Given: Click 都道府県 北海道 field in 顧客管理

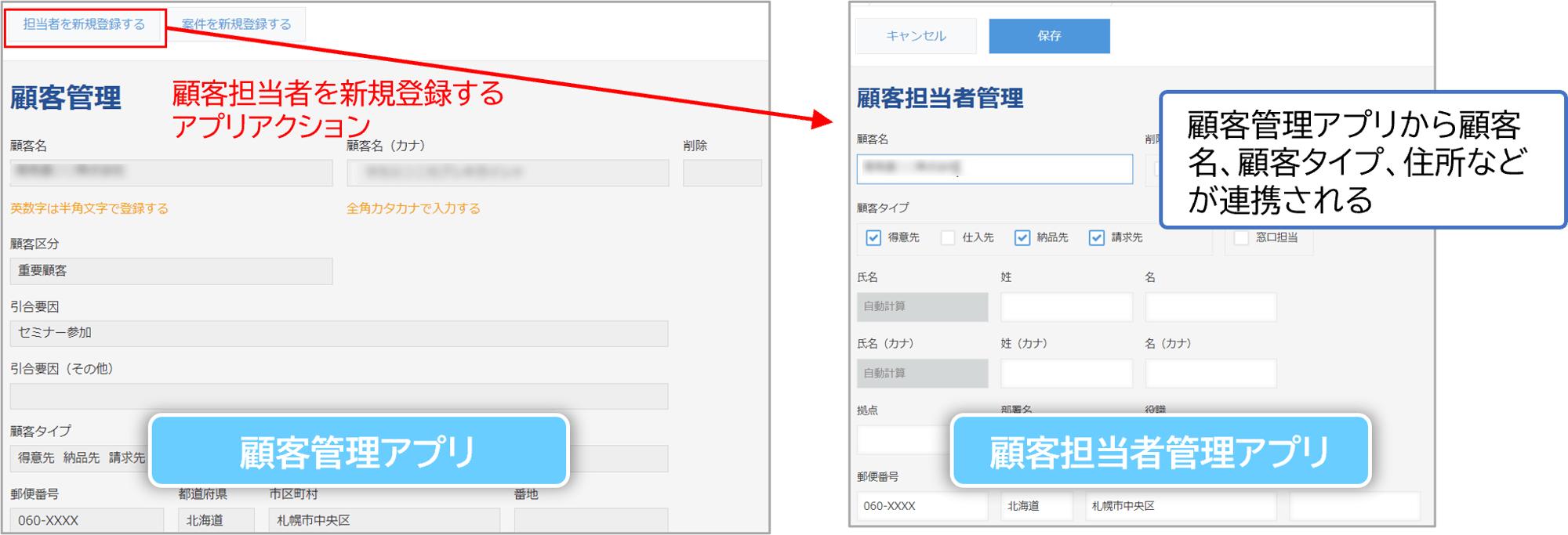Looking at the screenshot, I should pos(216,520).
